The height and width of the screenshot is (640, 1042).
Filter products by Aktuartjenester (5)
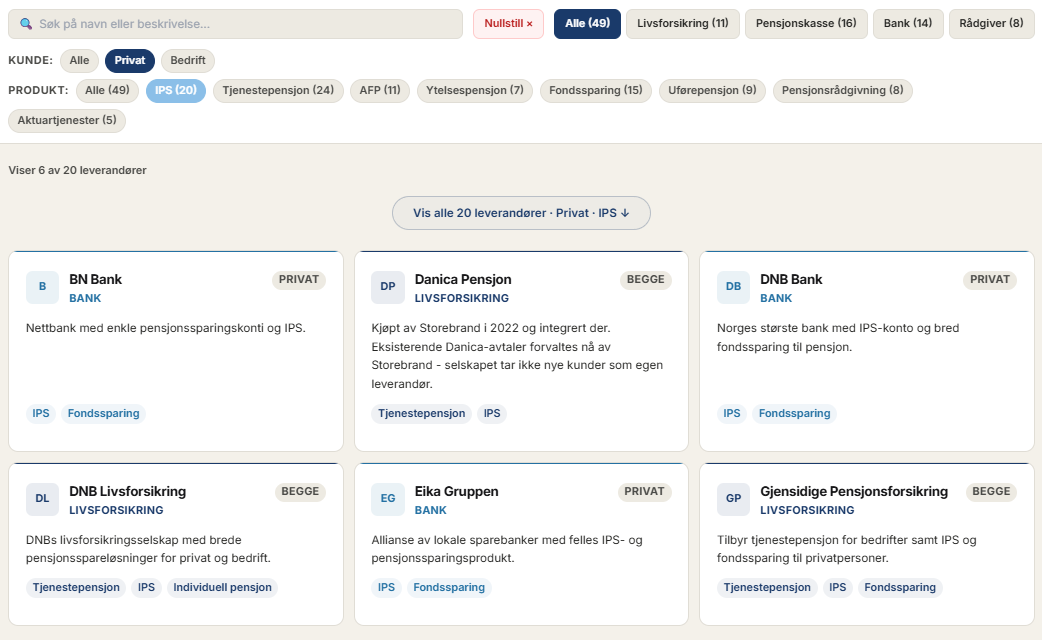(66, 120)
